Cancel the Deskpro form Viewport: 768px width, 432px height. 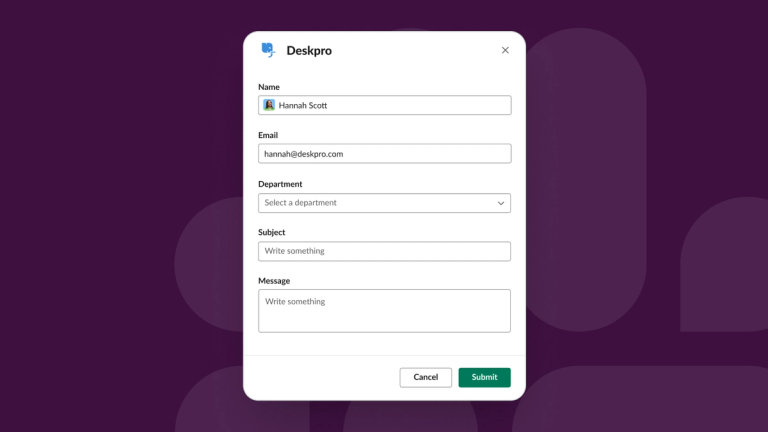pos(426,377)
